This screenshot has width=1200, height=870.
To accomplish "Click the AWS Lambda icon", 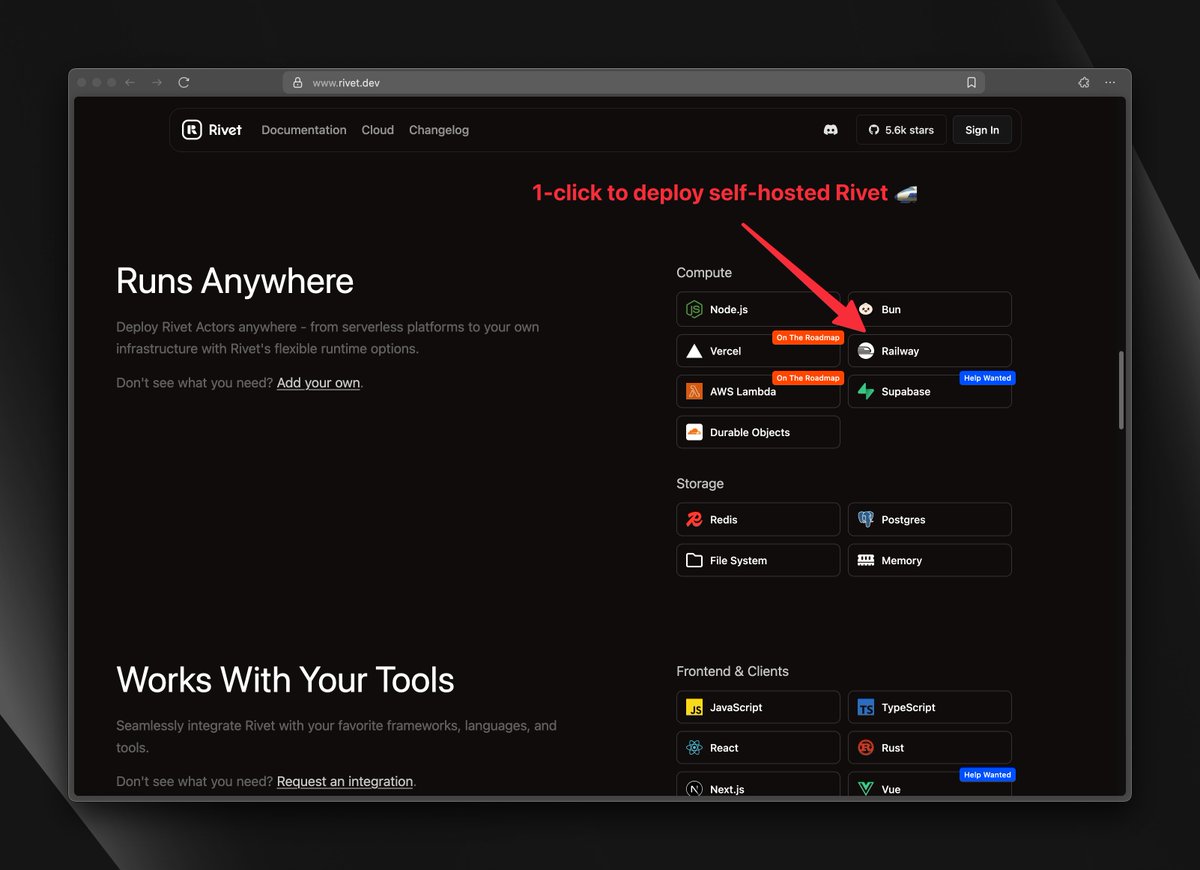I will click(x=694, y=391).
